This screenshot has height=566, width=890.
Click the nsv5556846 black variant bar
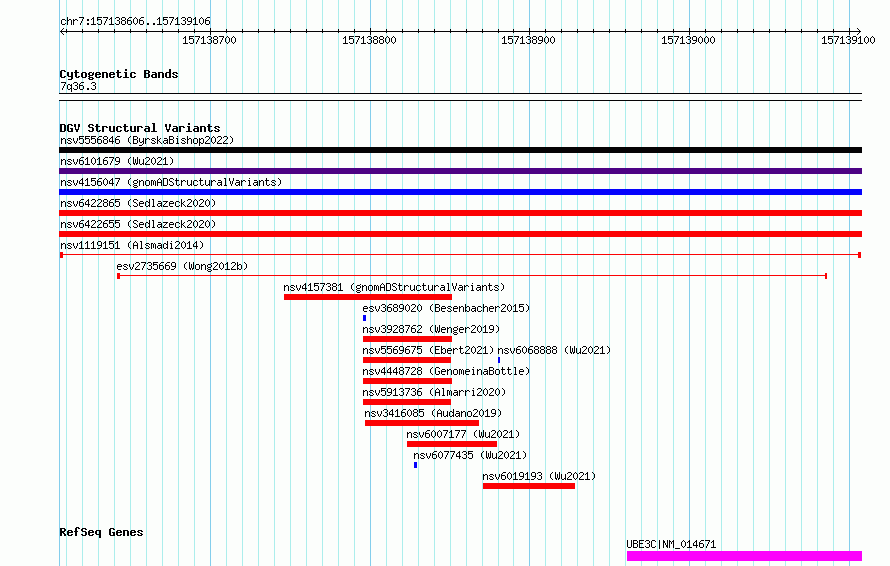tap(460, 150)
